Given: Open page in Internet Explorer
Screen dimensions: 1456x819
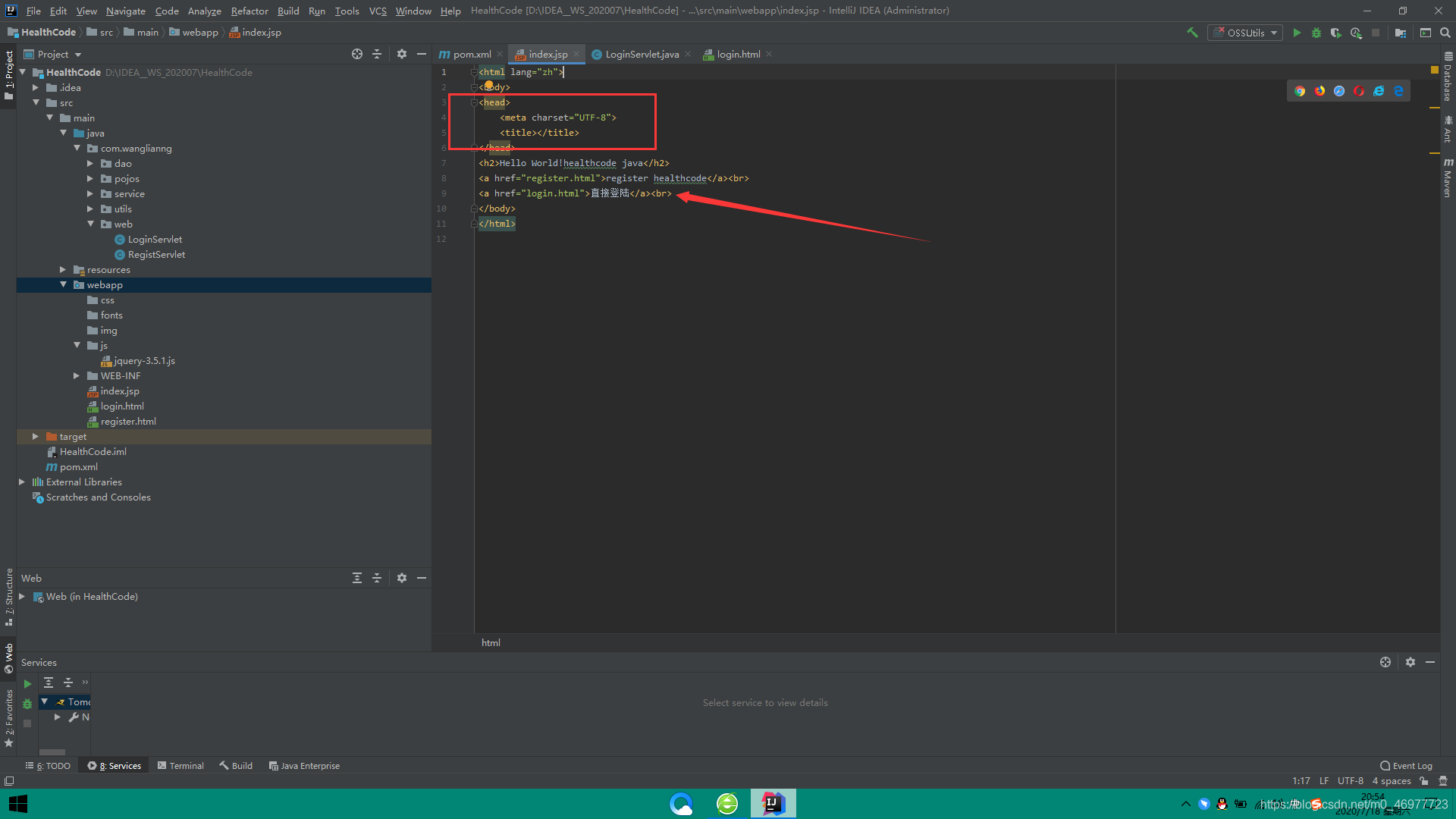Looking at the screenshot, I should 1379,91.
